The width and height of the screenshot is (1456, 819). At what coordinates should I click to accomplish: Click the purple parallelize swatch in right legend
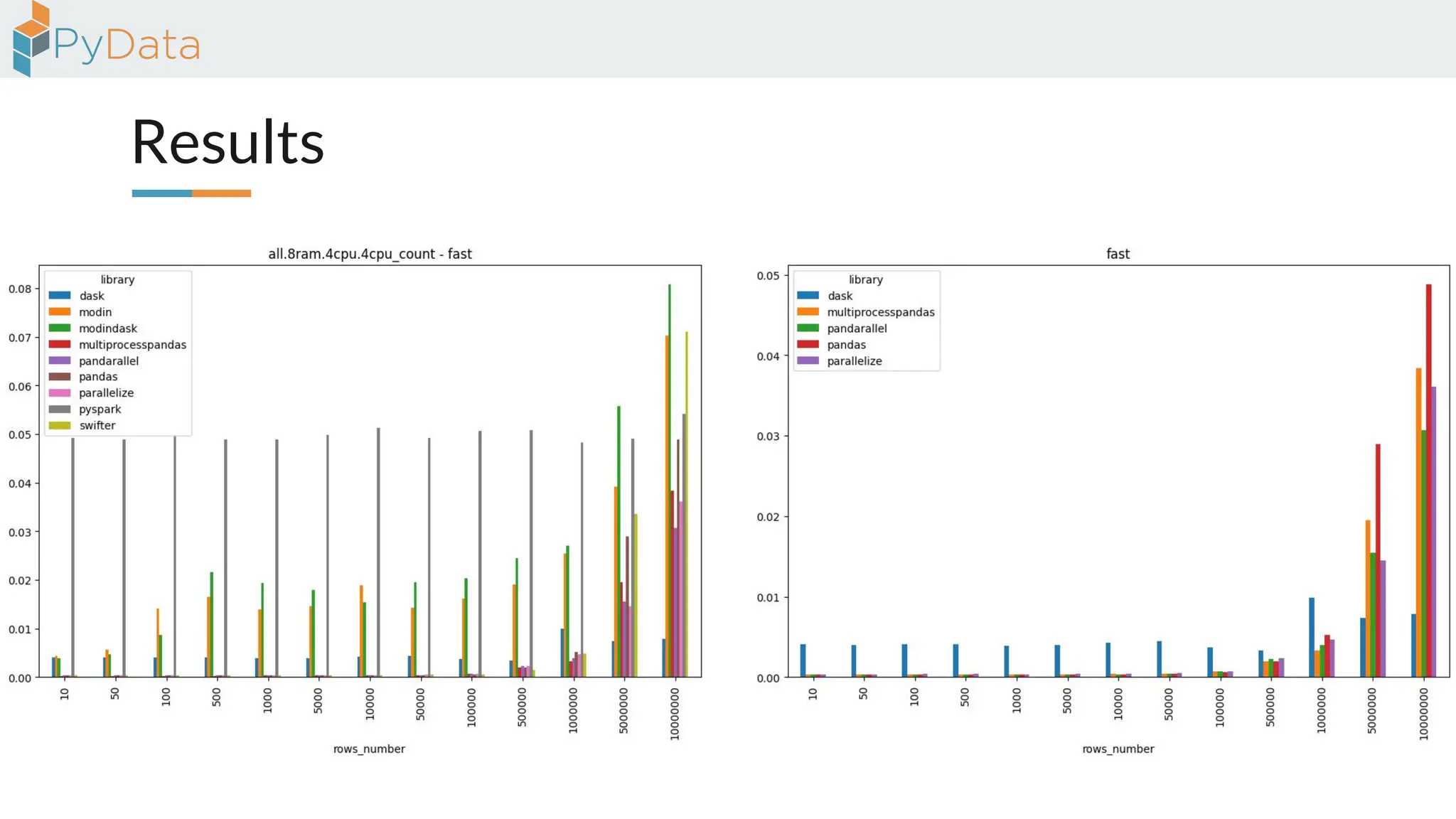(x=808, y=361)
